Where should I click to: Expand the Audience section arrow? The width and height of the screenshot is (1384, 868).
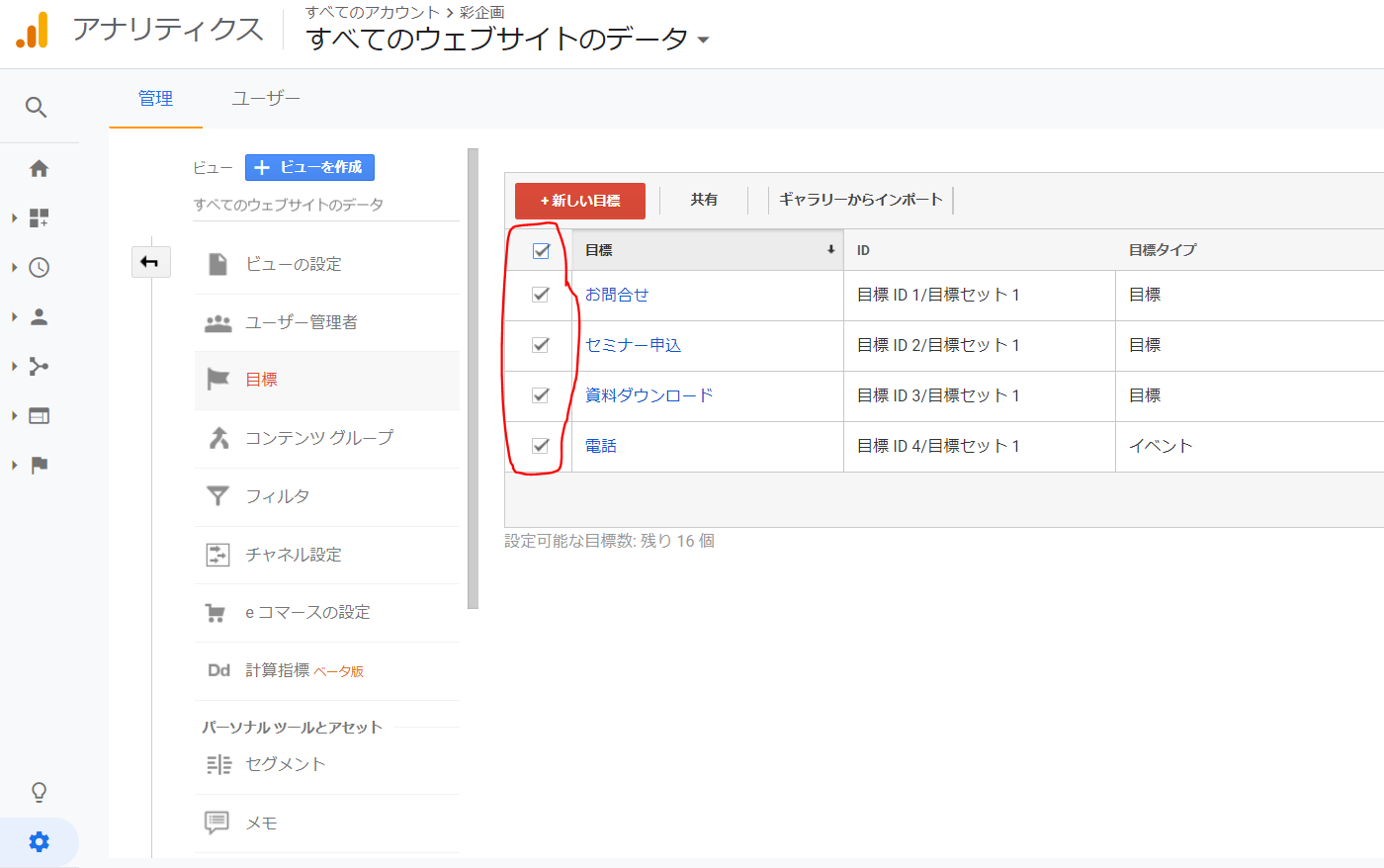point(14,316)
